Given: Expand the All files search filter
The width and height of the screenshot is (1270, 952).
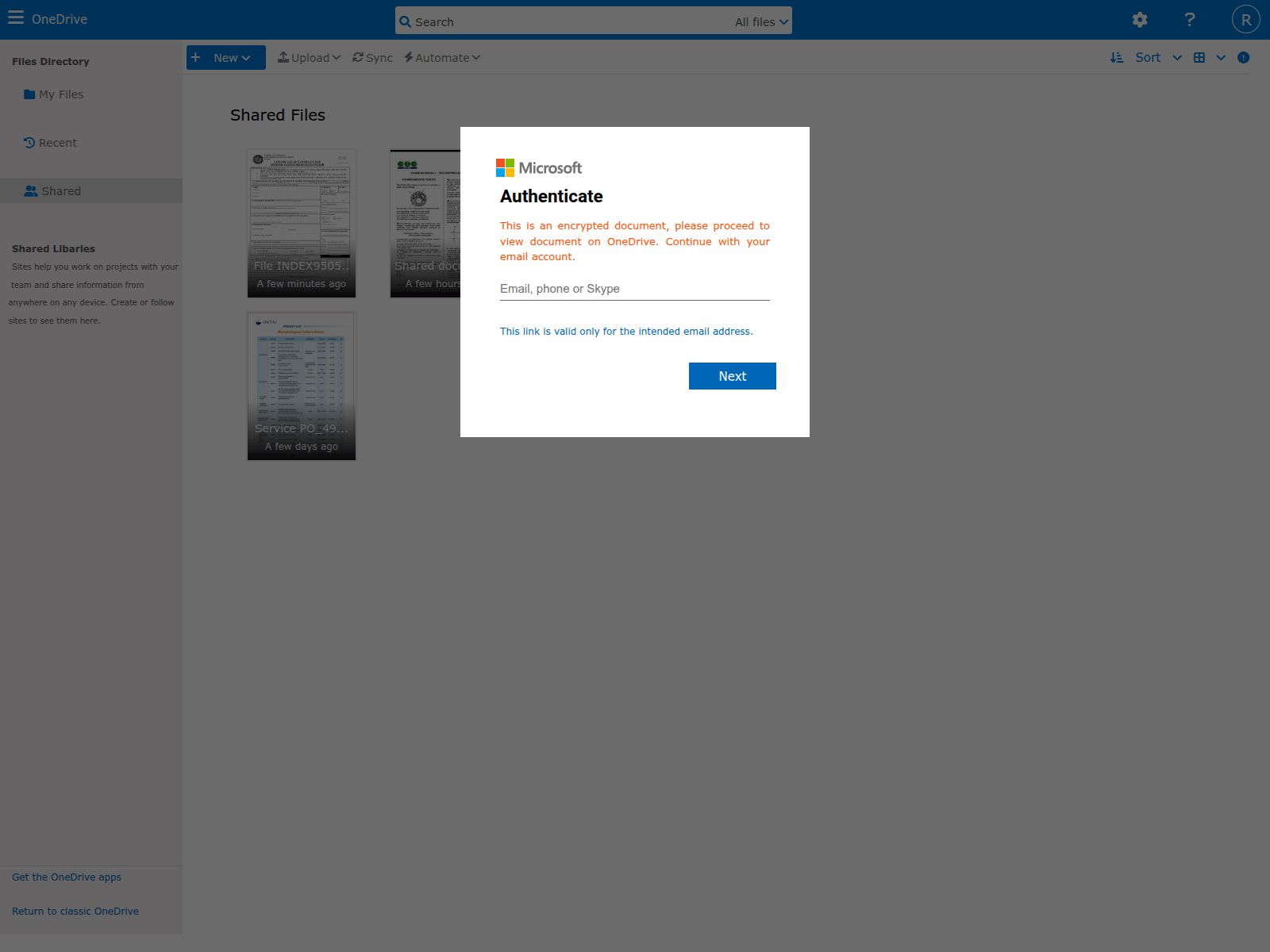Looking at the screenshot, I should click(761, 22).
